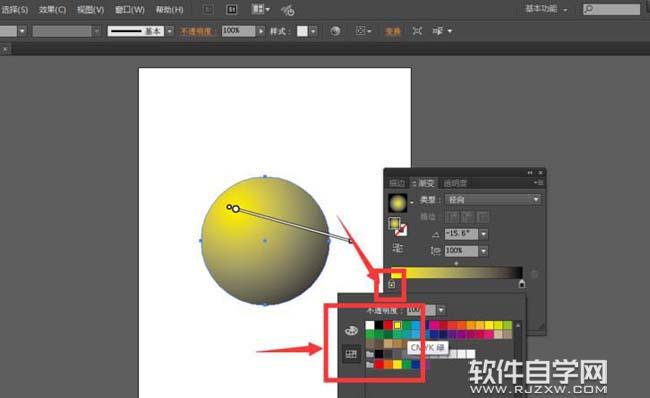Click the graphic style swatch box

[x=302, y=31]
